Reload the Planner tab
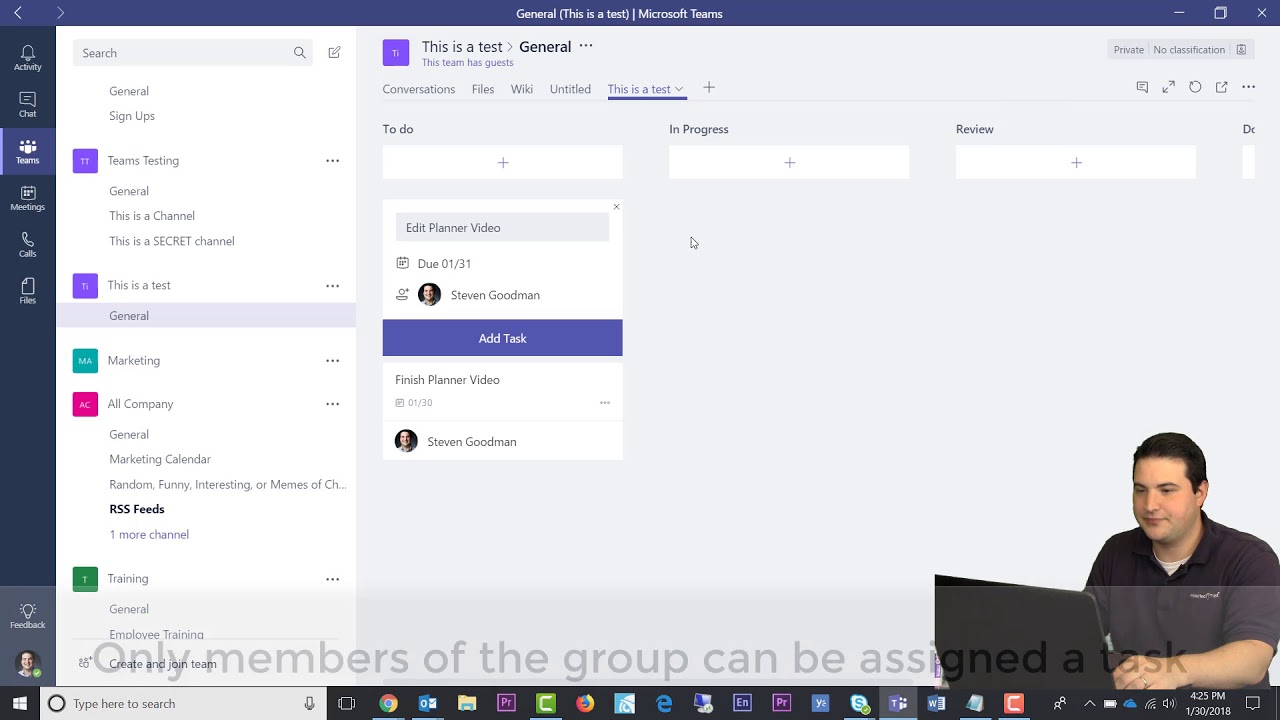The width and height of the screenshot is (1280, 720). point(1195,88)
